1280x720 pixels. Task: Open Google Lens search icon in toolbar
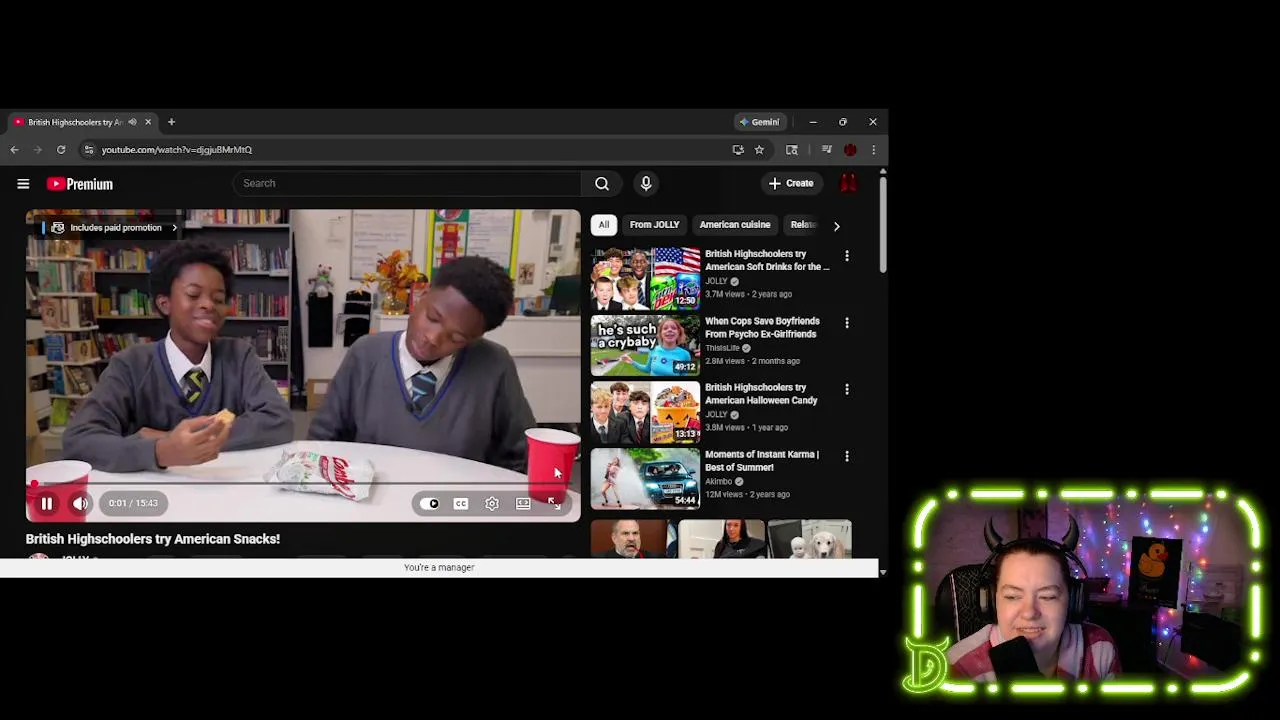click(x=792, y=150)
